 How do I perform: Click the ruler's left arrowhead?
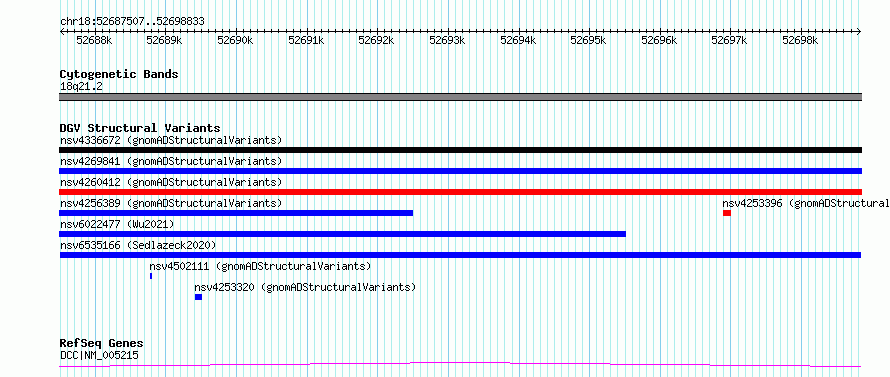pos(62,32)
